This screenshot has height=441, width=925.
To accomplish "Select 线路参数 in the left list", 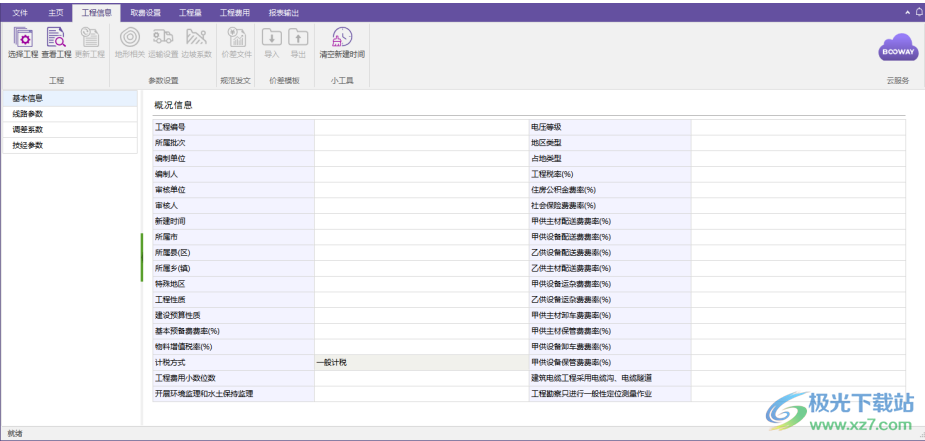I will (x=70, y=114).
